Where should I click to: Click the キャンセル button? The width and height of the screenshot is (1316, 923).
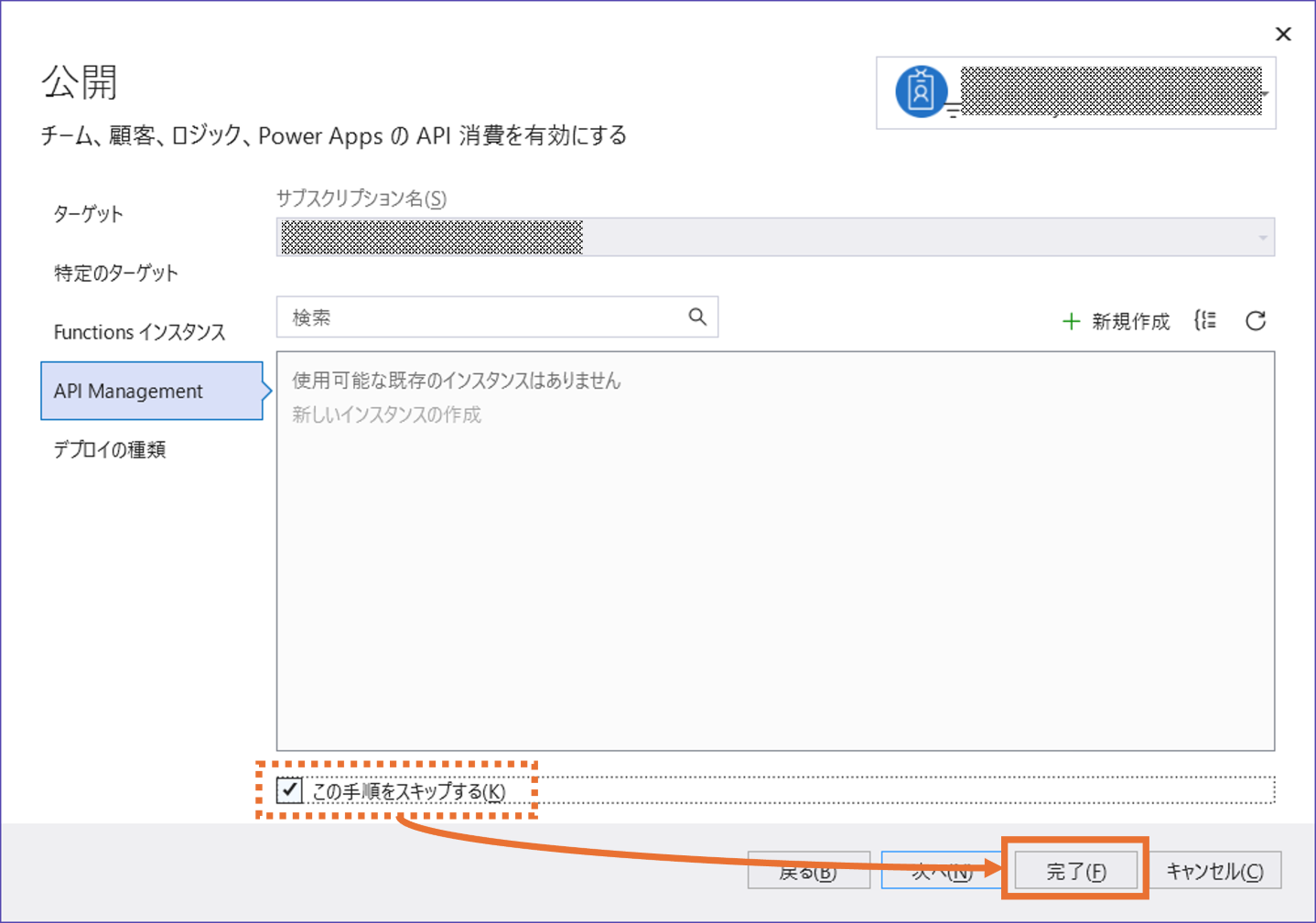click(1214, 870)
